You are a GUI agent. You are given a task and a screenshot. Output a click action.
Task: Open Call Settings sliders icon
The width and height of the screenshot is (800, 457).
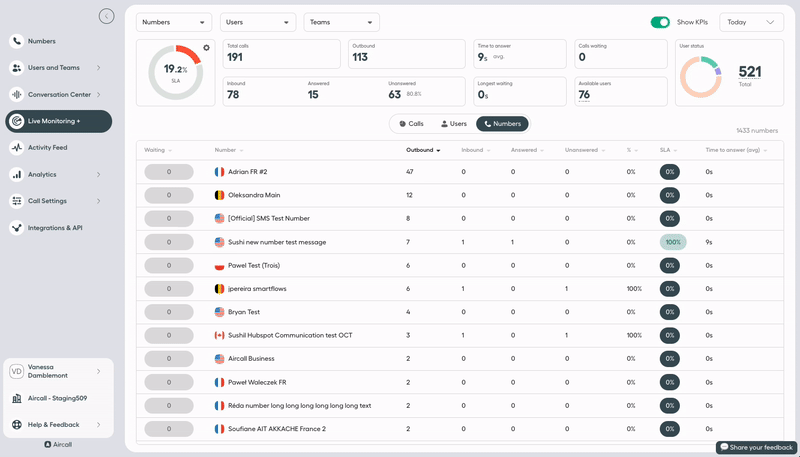click(17, 201)
